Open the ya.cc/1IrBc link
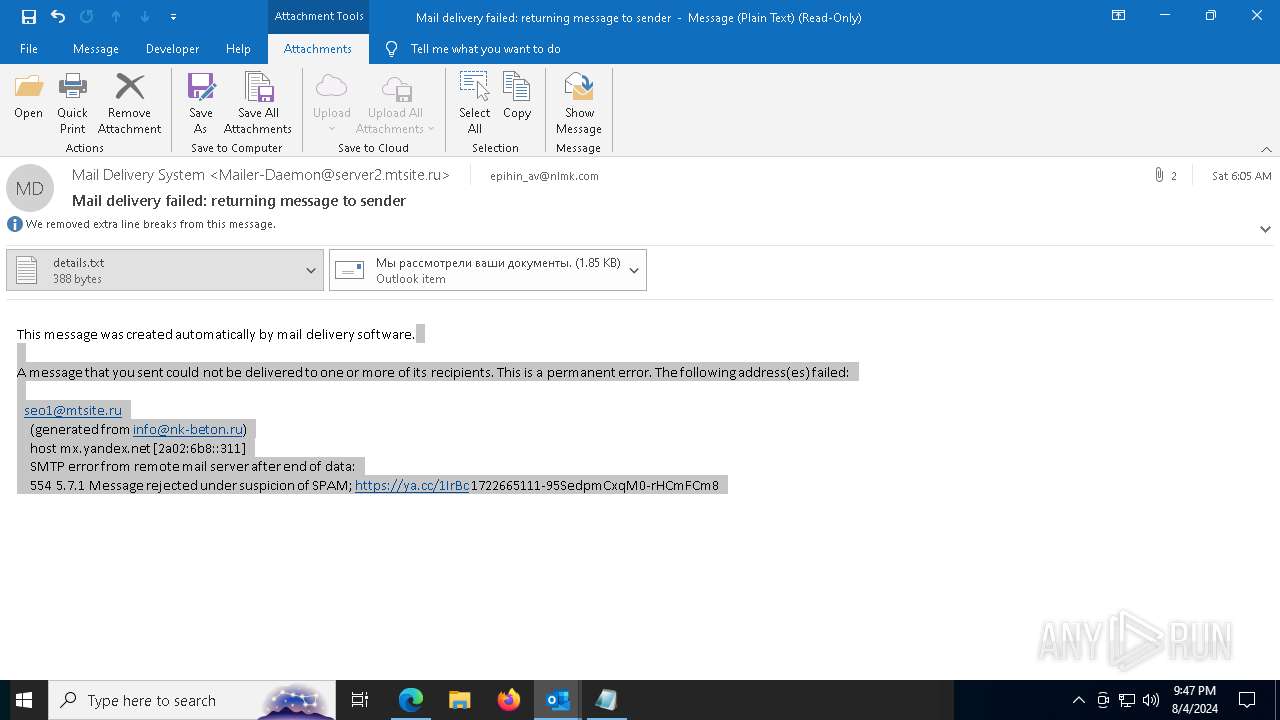 pyautogui.click(x=412, y=485)
